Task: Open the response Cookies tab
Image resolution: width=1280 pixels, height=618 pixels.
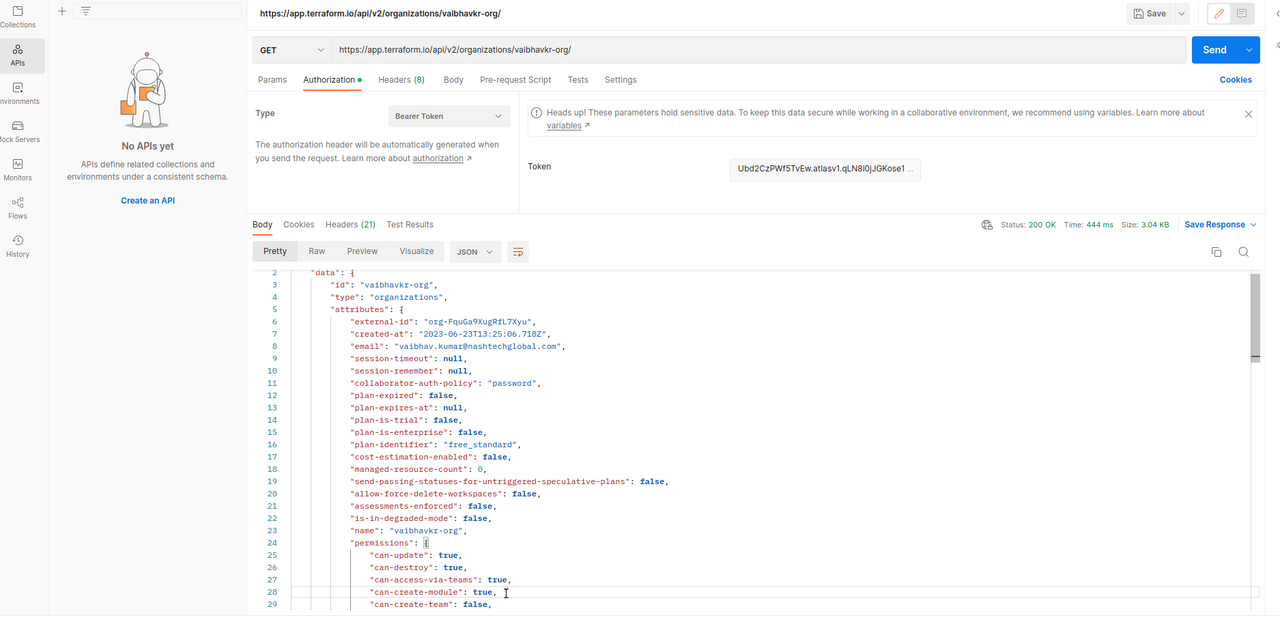Action: point(299,225)
